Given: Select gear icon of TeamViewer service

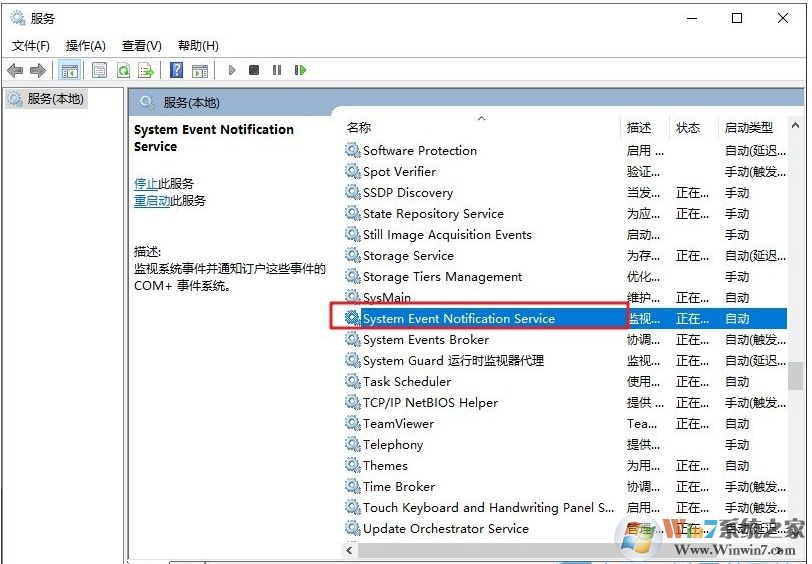Looking at the screenshot, I should click(353, 423).
